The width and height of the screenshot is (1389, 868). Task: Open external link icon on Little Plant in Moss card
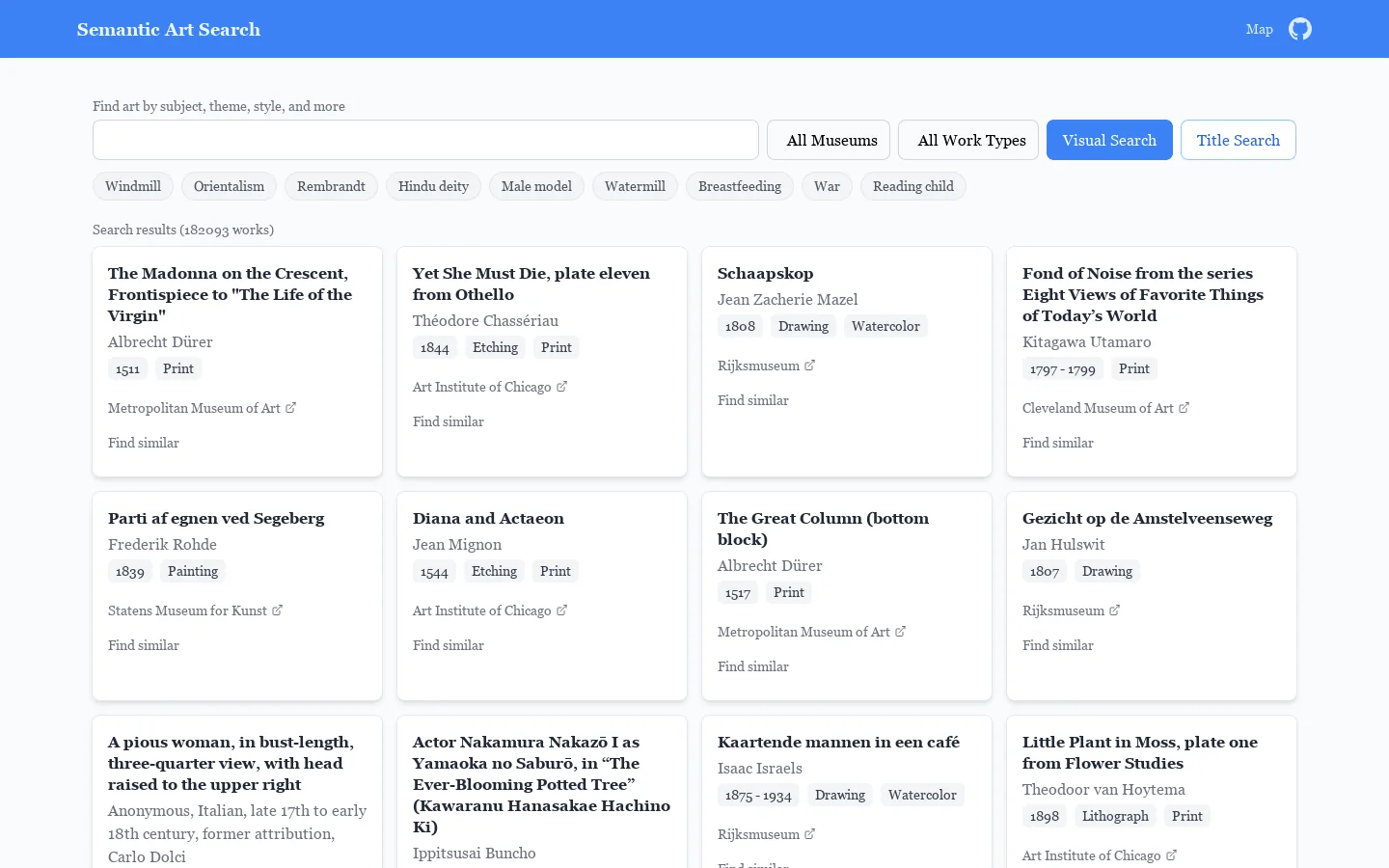coord(1171,855)
